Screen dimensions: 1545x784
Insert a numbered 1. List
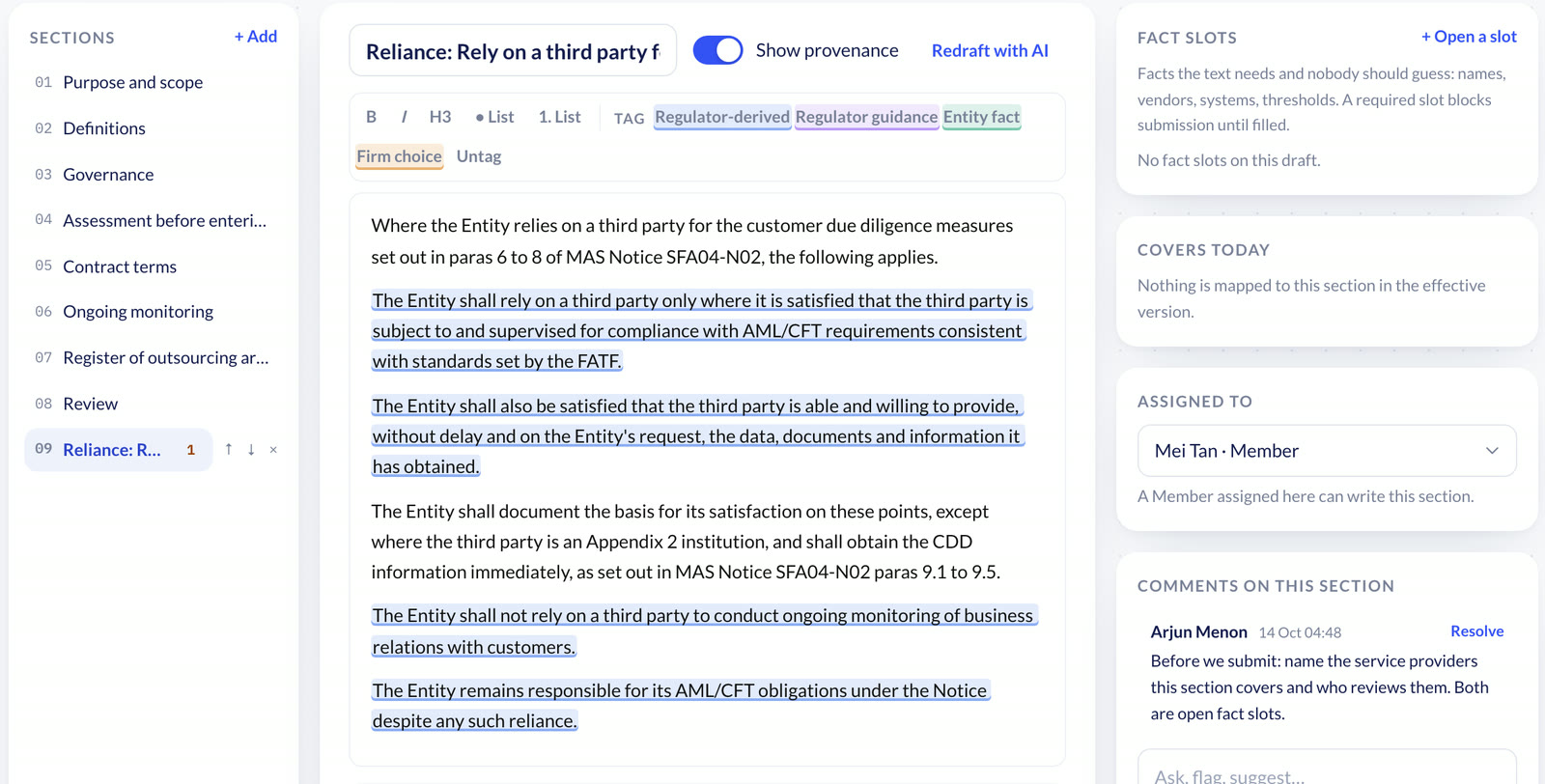[560, 117]
